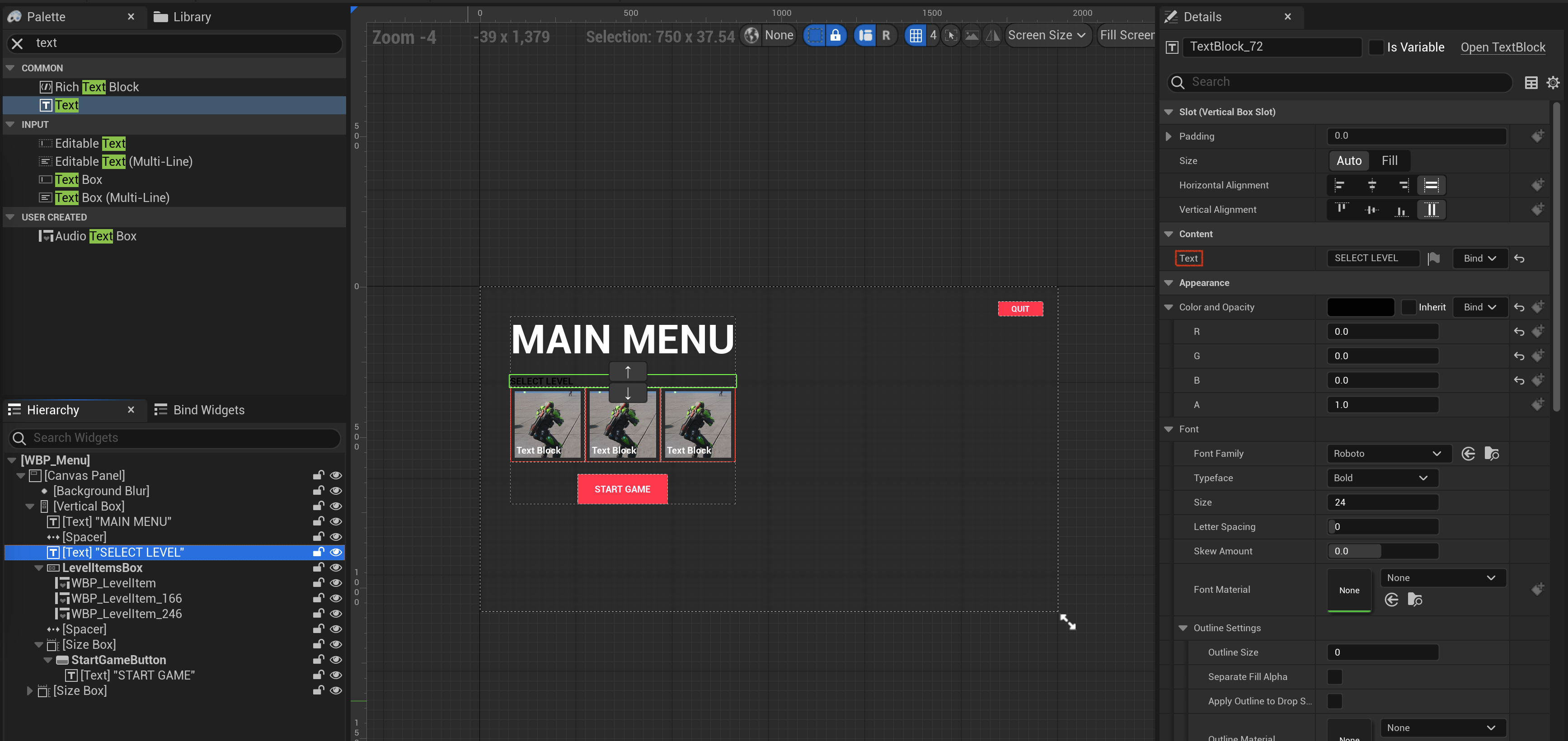
Task: Set horizontal alignment to center
Action: [1371, 185]
